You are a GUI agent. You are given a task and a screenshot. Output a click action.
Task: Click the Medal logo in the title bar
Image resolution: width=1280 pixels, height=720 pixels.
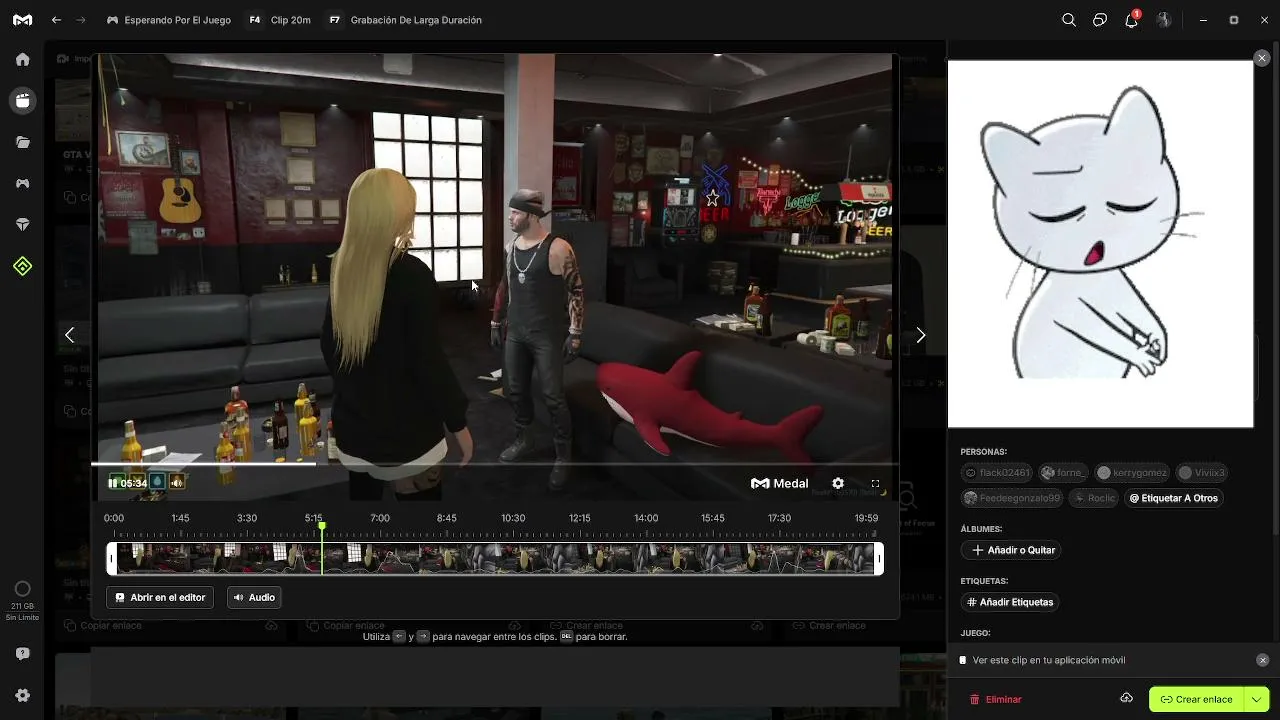[x=22, y=20]
